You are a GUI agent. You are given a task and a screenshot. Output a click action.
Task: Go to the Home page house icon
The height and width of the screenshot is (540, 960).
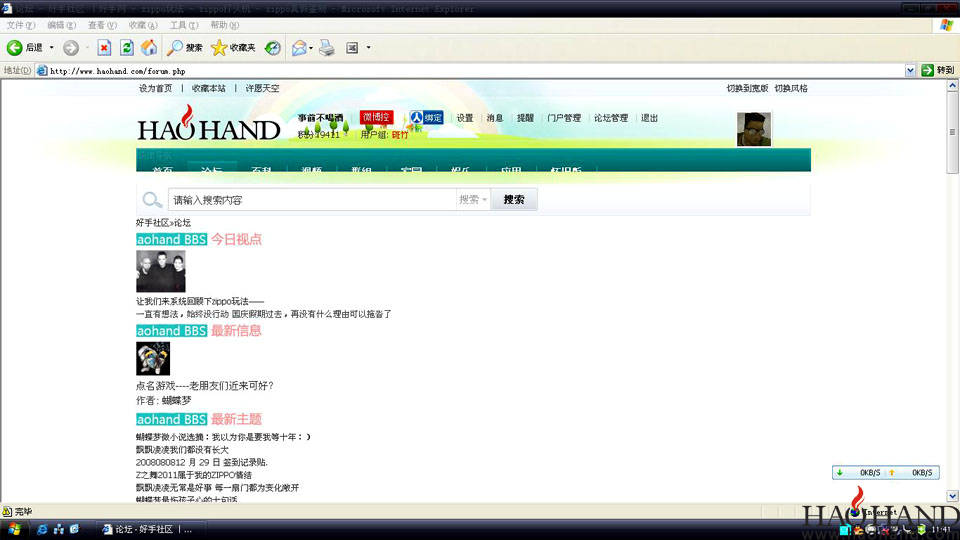(x=149, y=48)
